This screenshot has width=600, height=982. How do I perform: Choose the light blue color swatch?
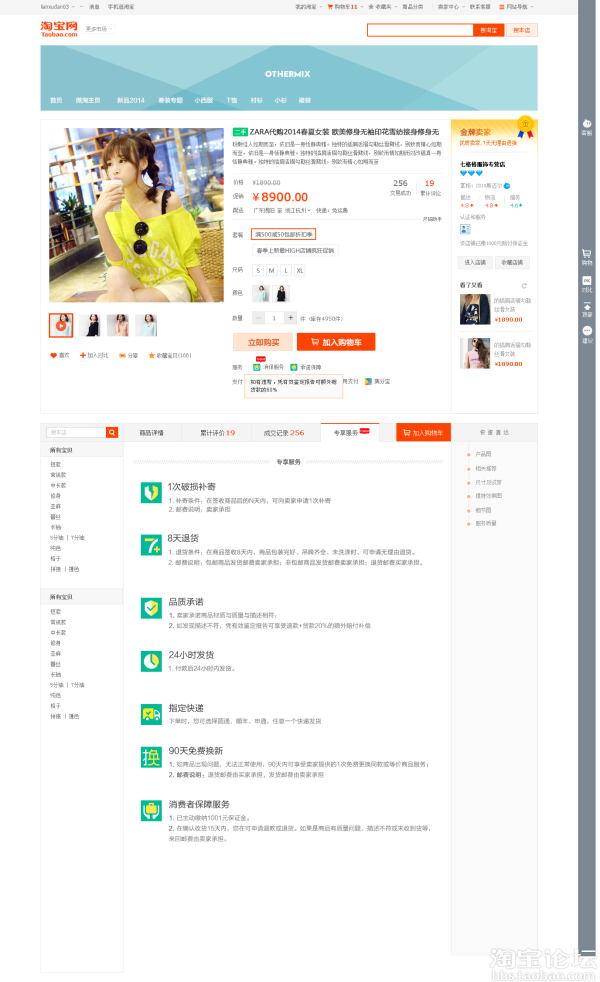[261, 294]
